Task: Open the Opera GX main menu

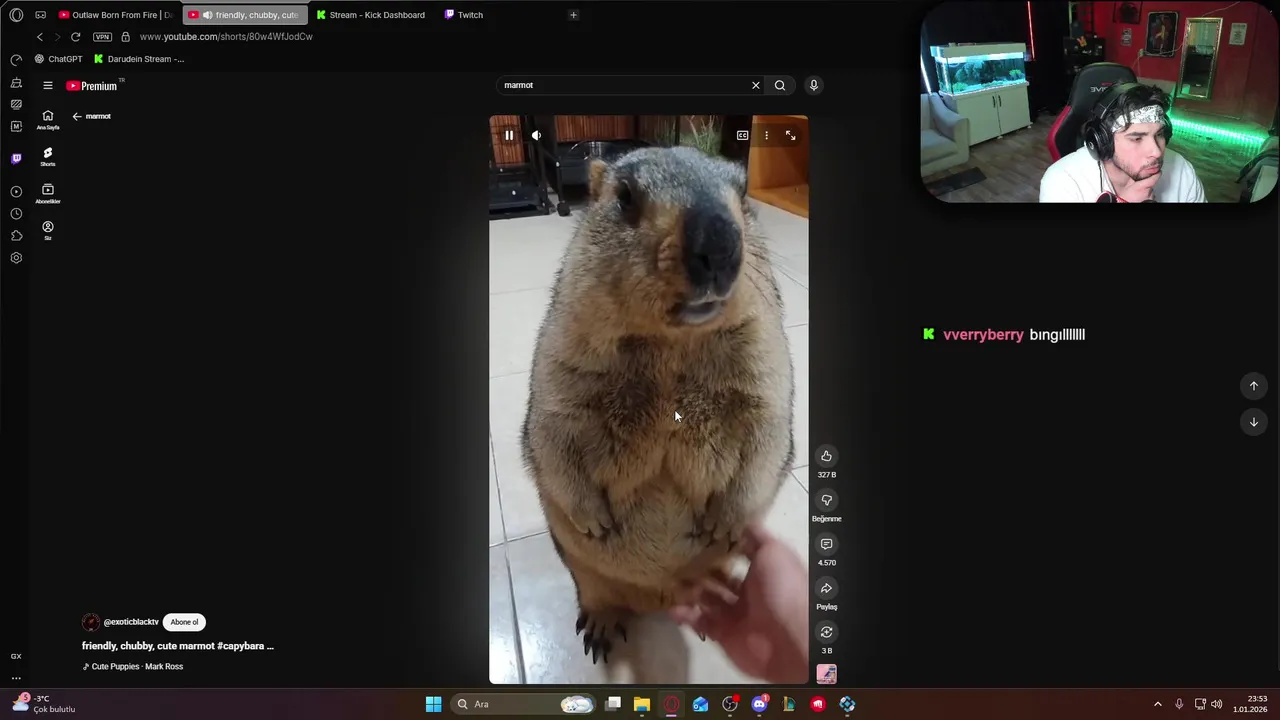Action: (x=16, y=15)
